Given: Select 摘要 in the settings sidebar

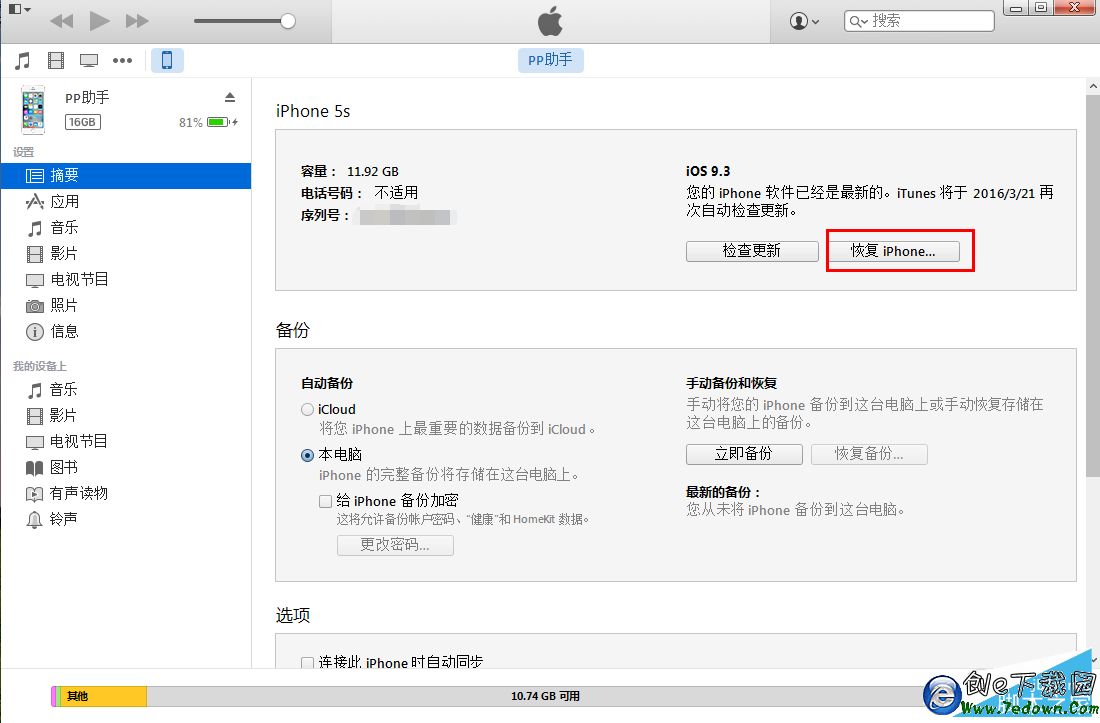Looking at the screenshot, I should pyautogui.click(x=126, y=175).
